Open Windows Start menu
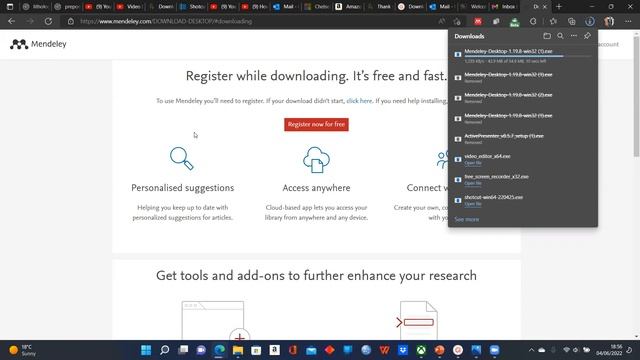Image resolution: width=640 pixels, height=360 pixels. [146, 350]
